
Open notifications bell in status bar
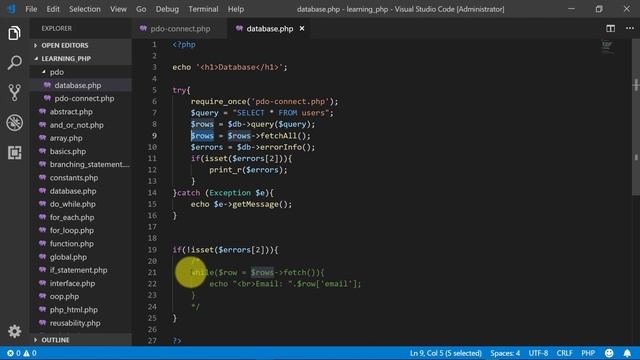coord(627,353)
